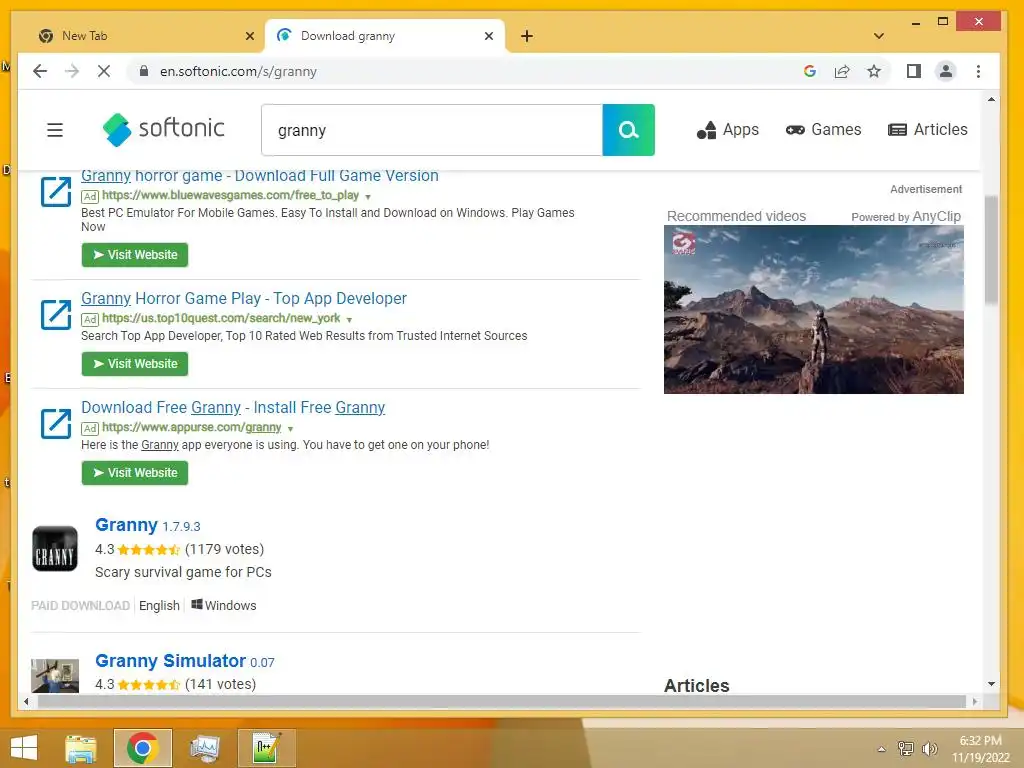The height and width of the screenshot is (768, 1024).
Task: Click the scroll up arrow
Action: point(991,100)
